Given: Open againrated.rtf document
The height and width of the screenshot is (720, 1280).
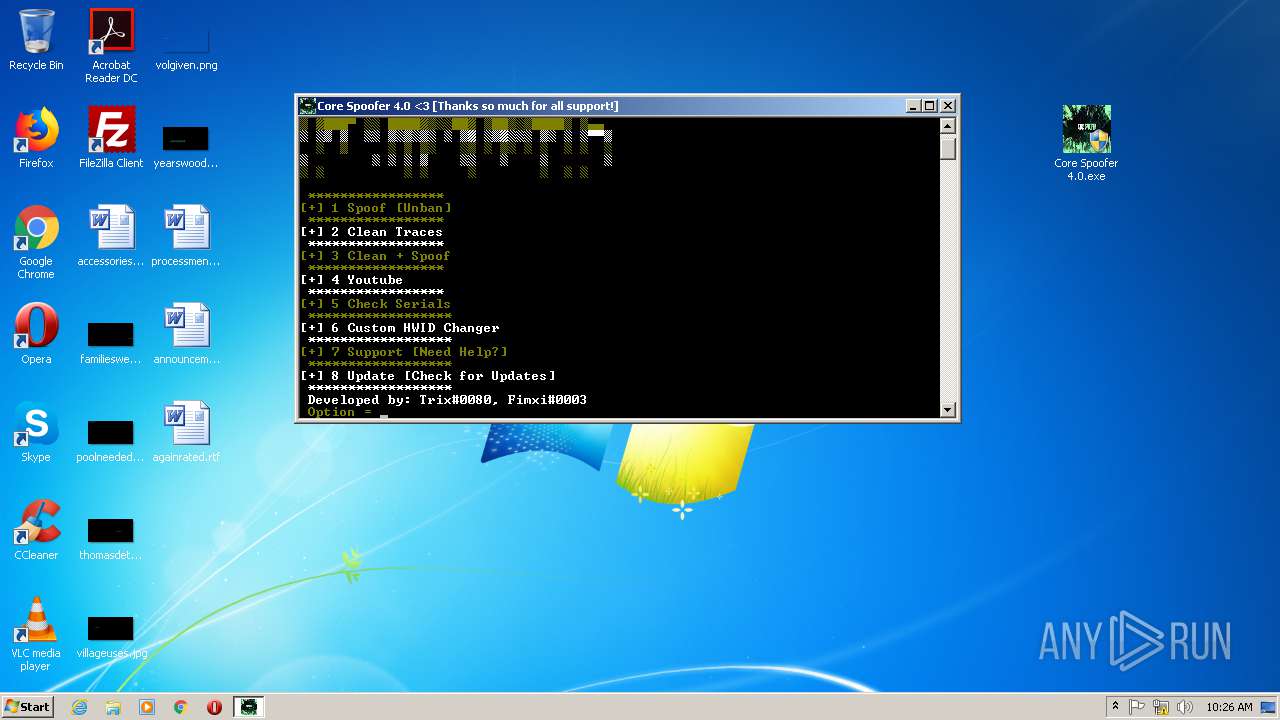Looking at the screenshot, I should pos(186,432).
